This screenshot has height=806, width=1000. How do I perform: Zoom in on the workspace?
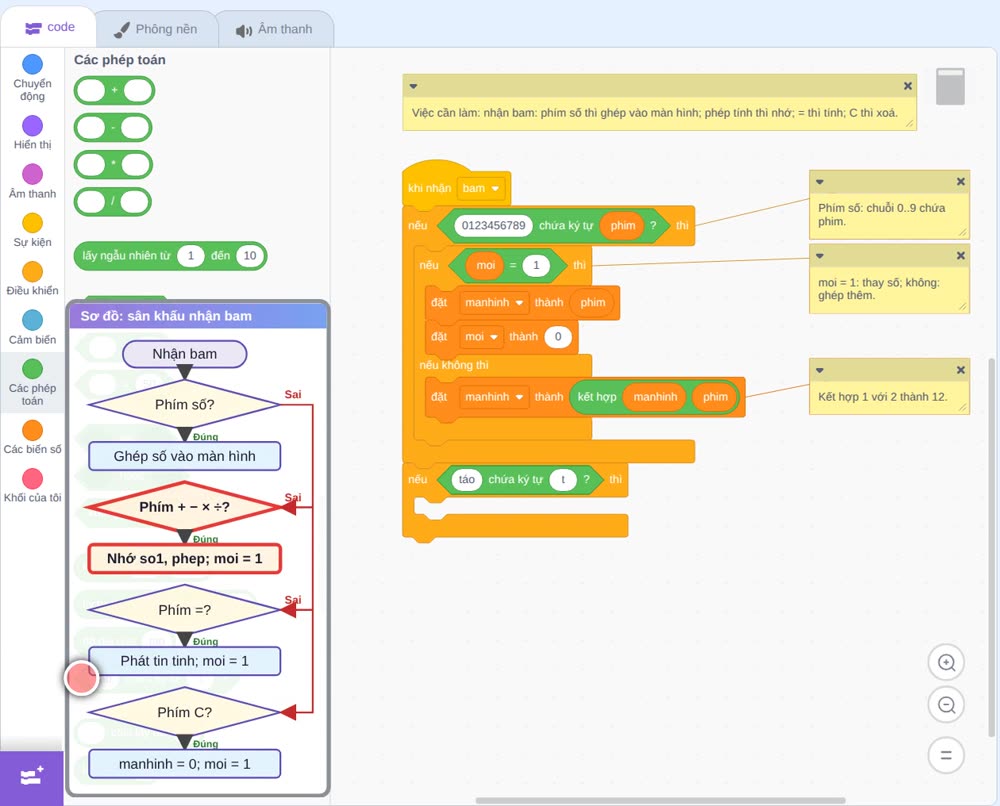pos(946,663)
